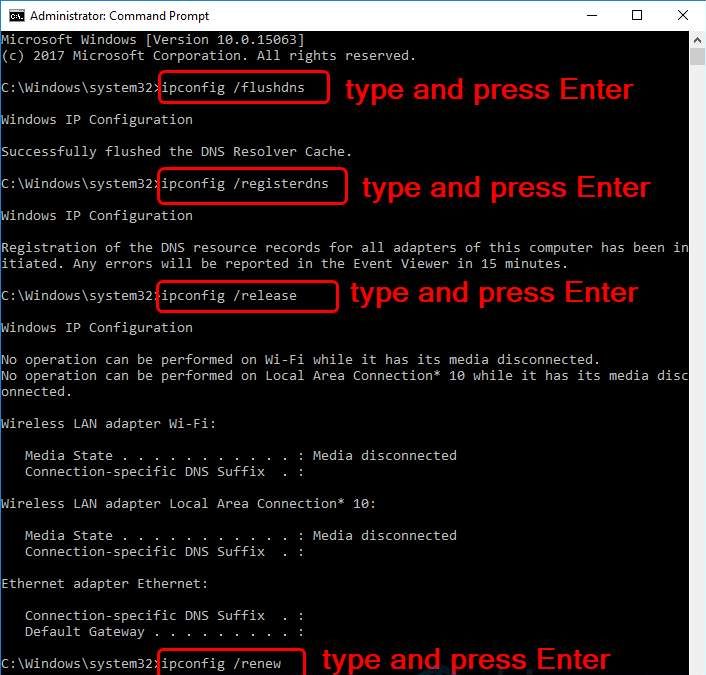Click the 'ipconfig /renew' command text
Screen dimensions: 706x675
point(221,663)
